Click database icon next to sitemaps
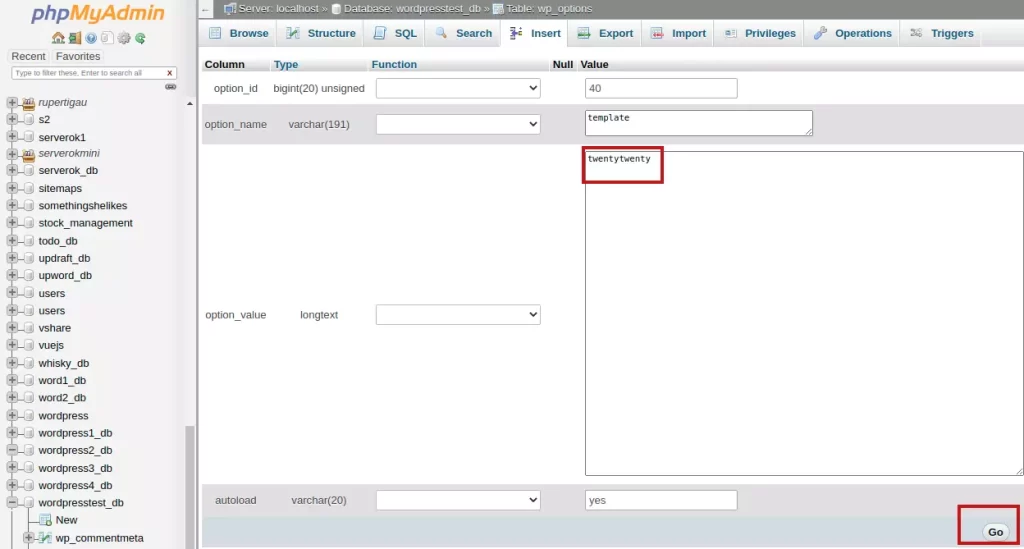Image resolution: width=1024 pixels, height=549 pixels. tap(28, 188)
